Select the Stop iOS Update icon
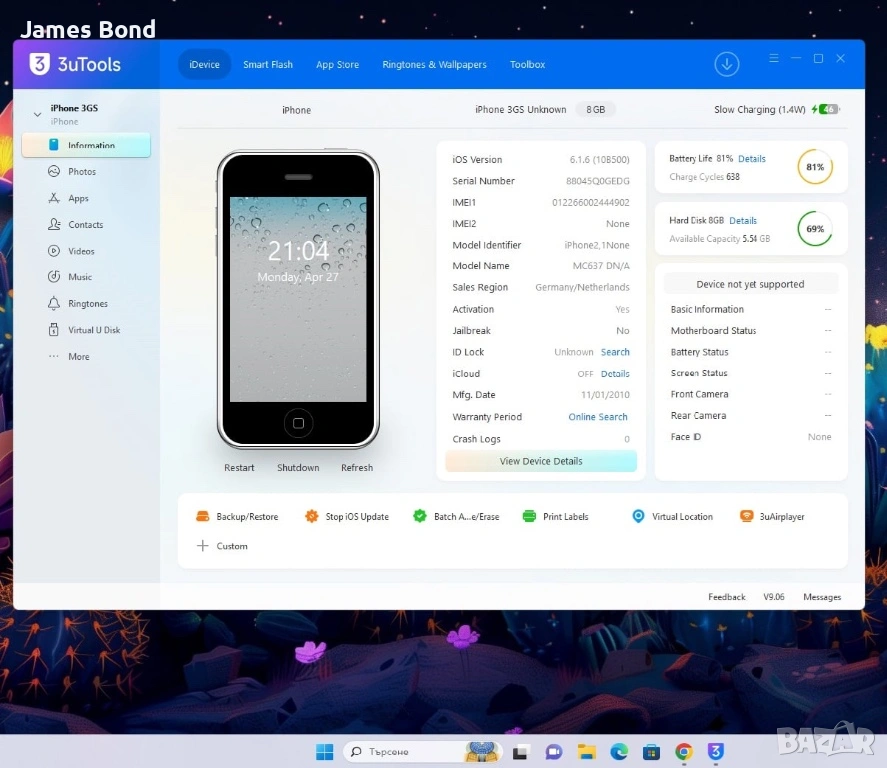The image size is (887, 768). (312, 517)
